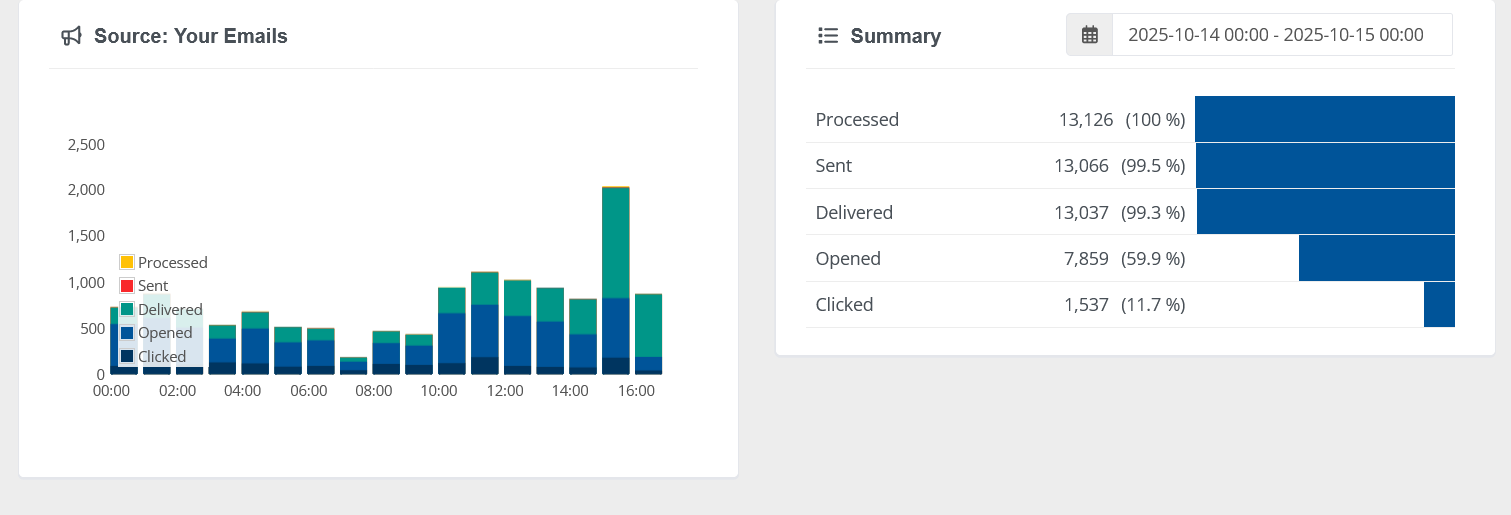Image resolution: width=1511 pixels, height=515 pixels.
Task: Select the Processed row in Summary
Action: (x=857, y=120)
